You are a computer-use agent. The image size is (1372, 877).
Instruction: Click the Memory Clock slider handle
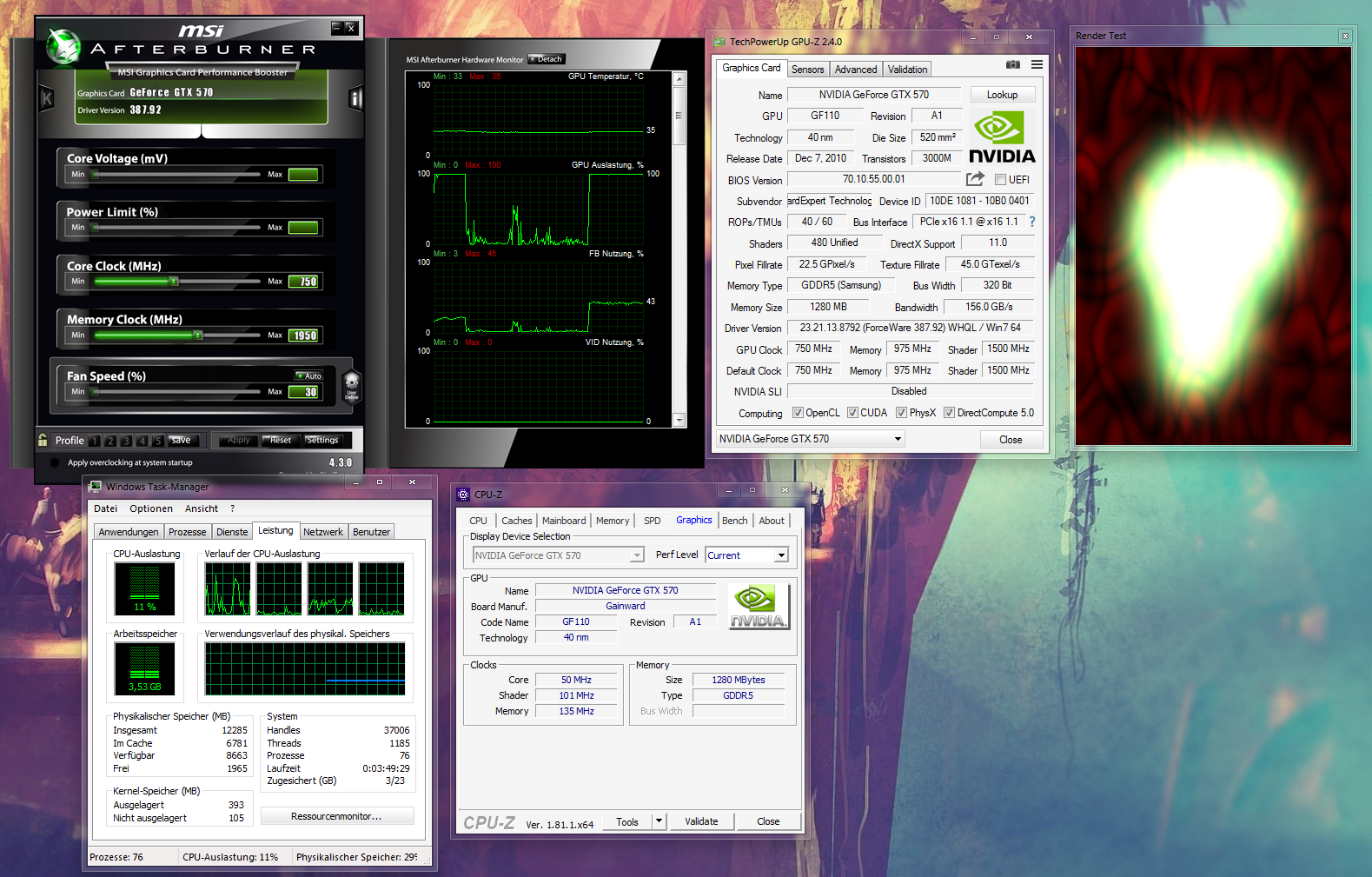[198, 336]
